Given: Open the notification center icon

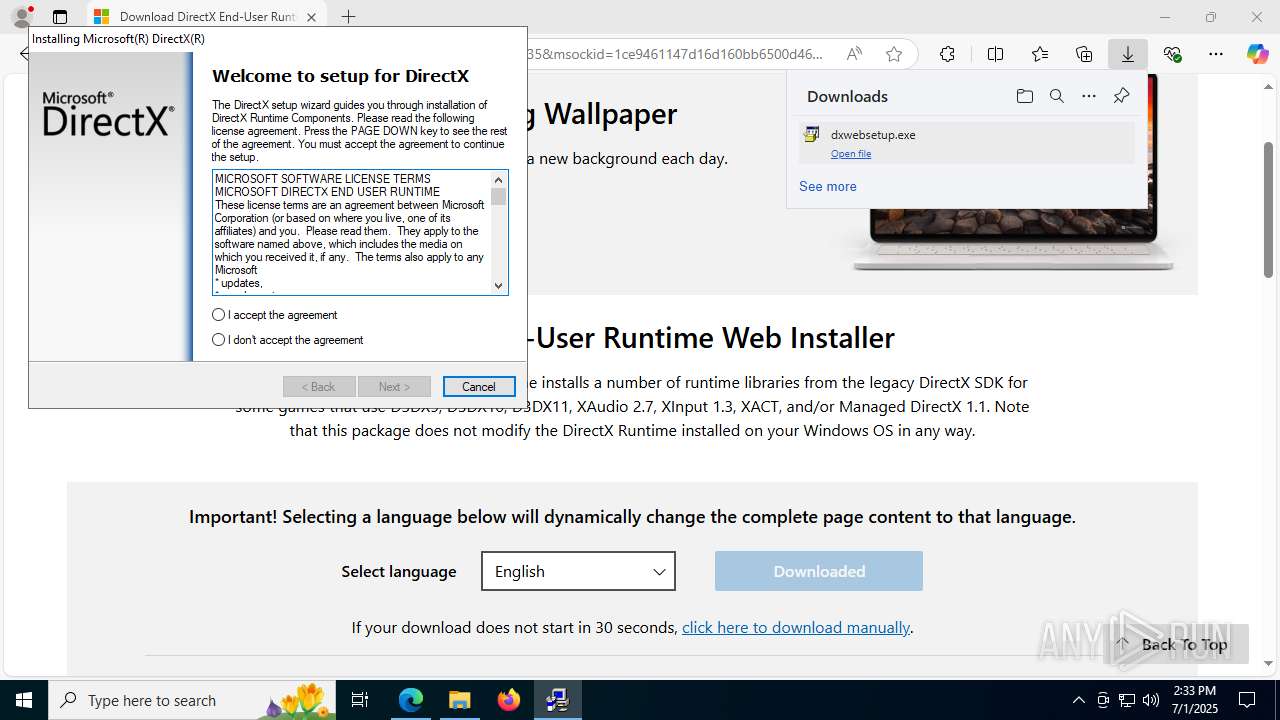Looking at the screenshot, I should (x=1247, y=700).
